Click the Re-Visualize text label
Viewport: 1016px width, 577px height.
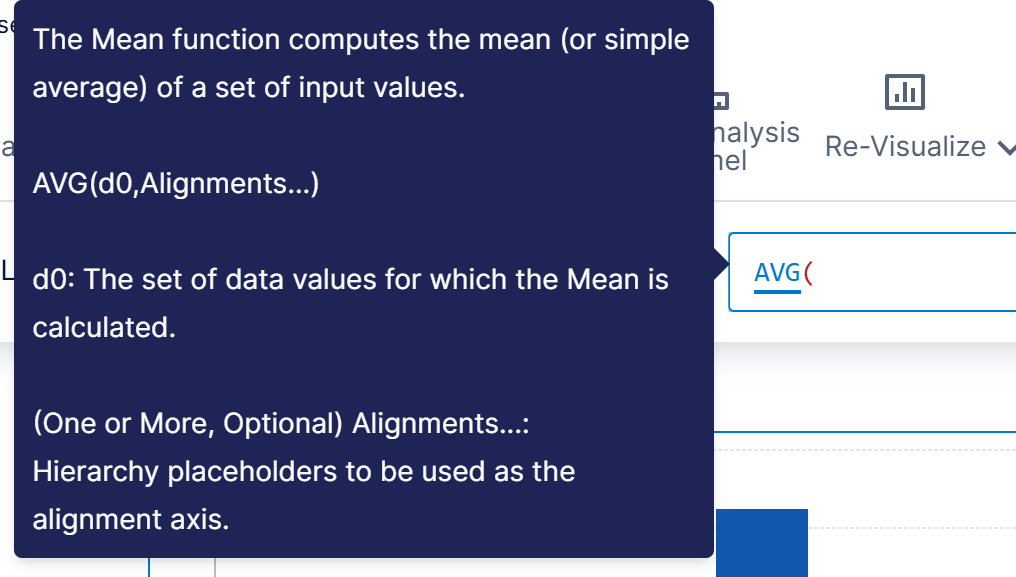(905, 147)
